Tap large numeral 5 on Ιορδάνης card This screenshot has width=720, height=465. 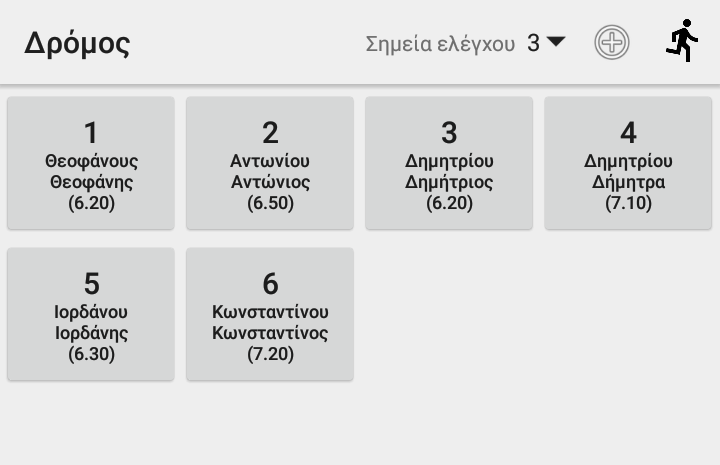tap(91, 283)
